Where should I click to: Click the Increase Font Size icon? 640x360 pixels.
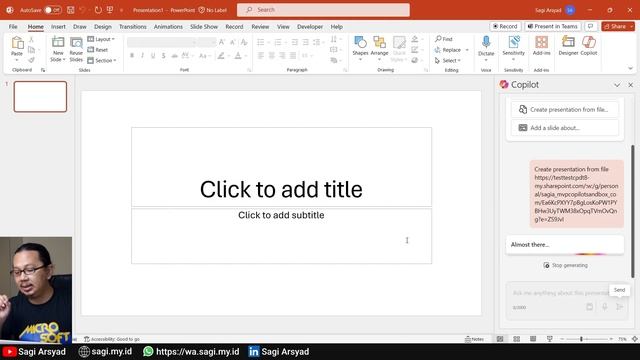pyautogui.click(x=222, y=42)
